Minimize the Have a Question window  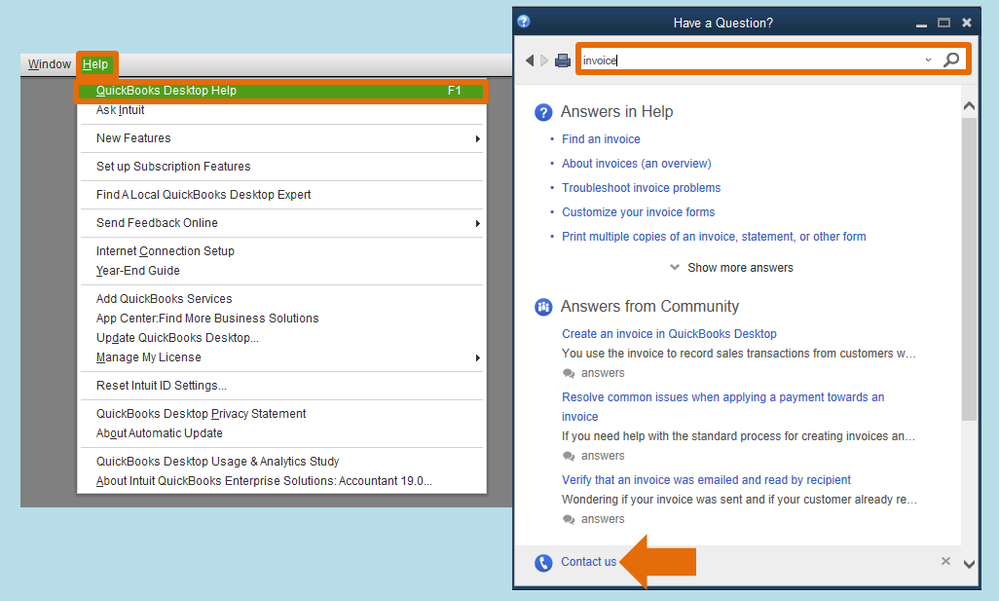(x=921, y=24)
